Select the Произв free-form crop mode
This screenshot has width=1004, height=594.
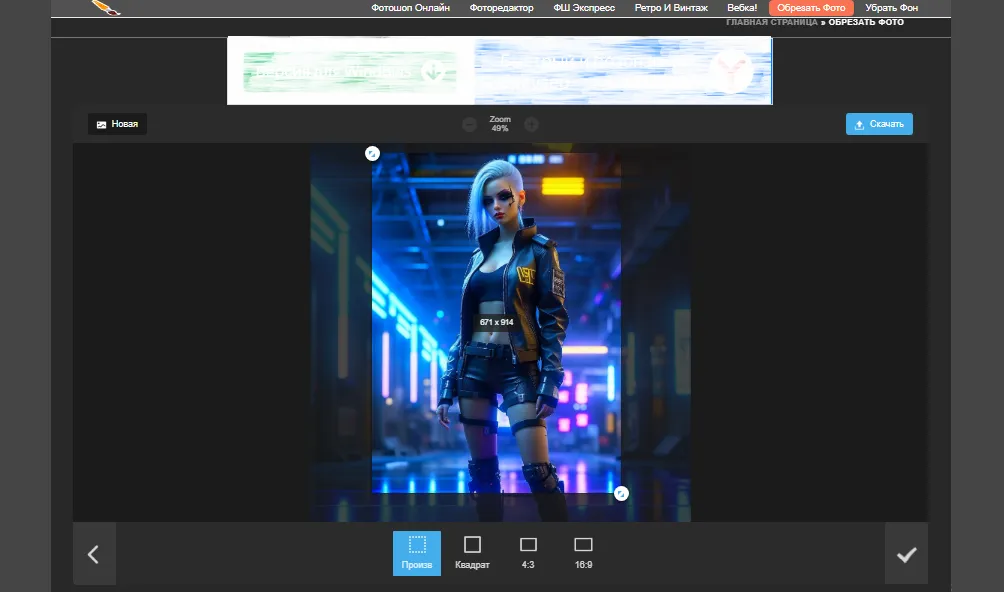coord(417,553)
